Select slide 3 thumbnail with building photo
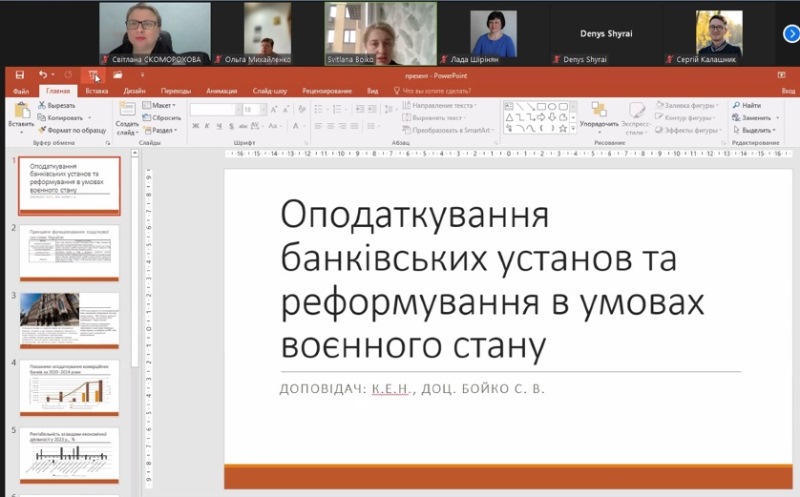 (x=69, y=320)
